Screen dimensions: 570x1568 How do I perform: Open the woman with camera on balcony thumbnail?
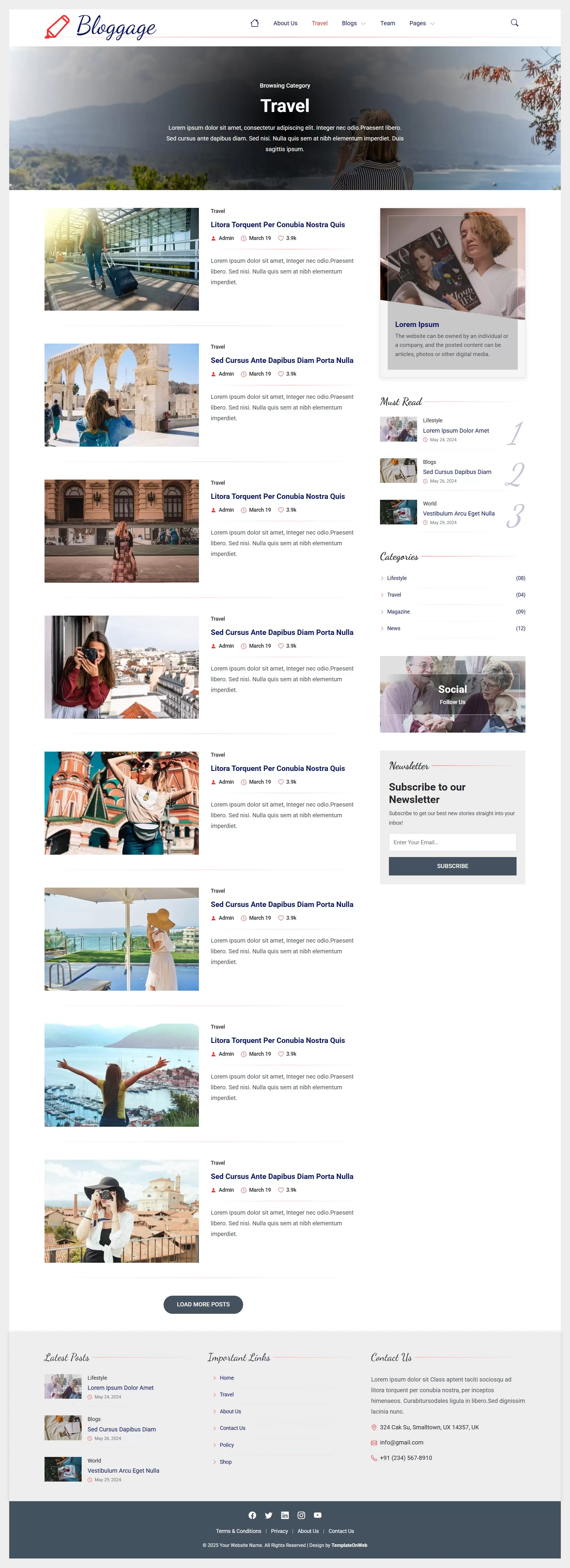[x=122, y=667]
